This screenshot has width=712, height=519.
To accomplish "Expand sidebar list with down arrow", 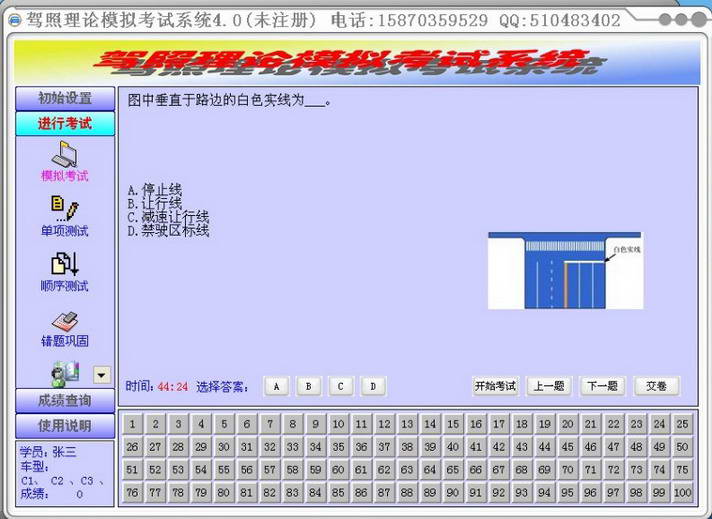I will [x=102, y=375].
